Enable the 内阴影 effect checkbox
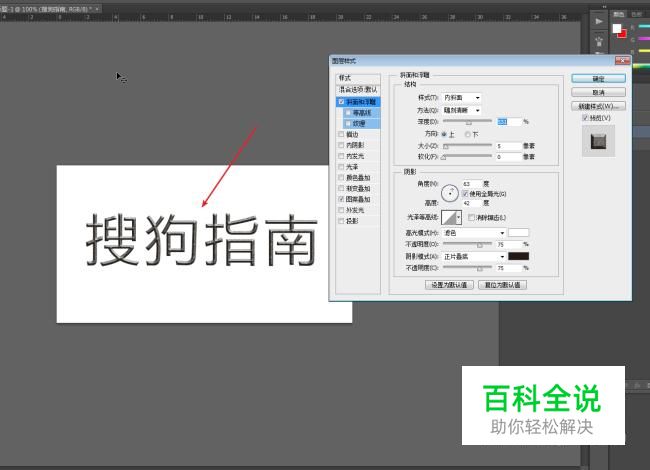 click(x=341, y=145)
